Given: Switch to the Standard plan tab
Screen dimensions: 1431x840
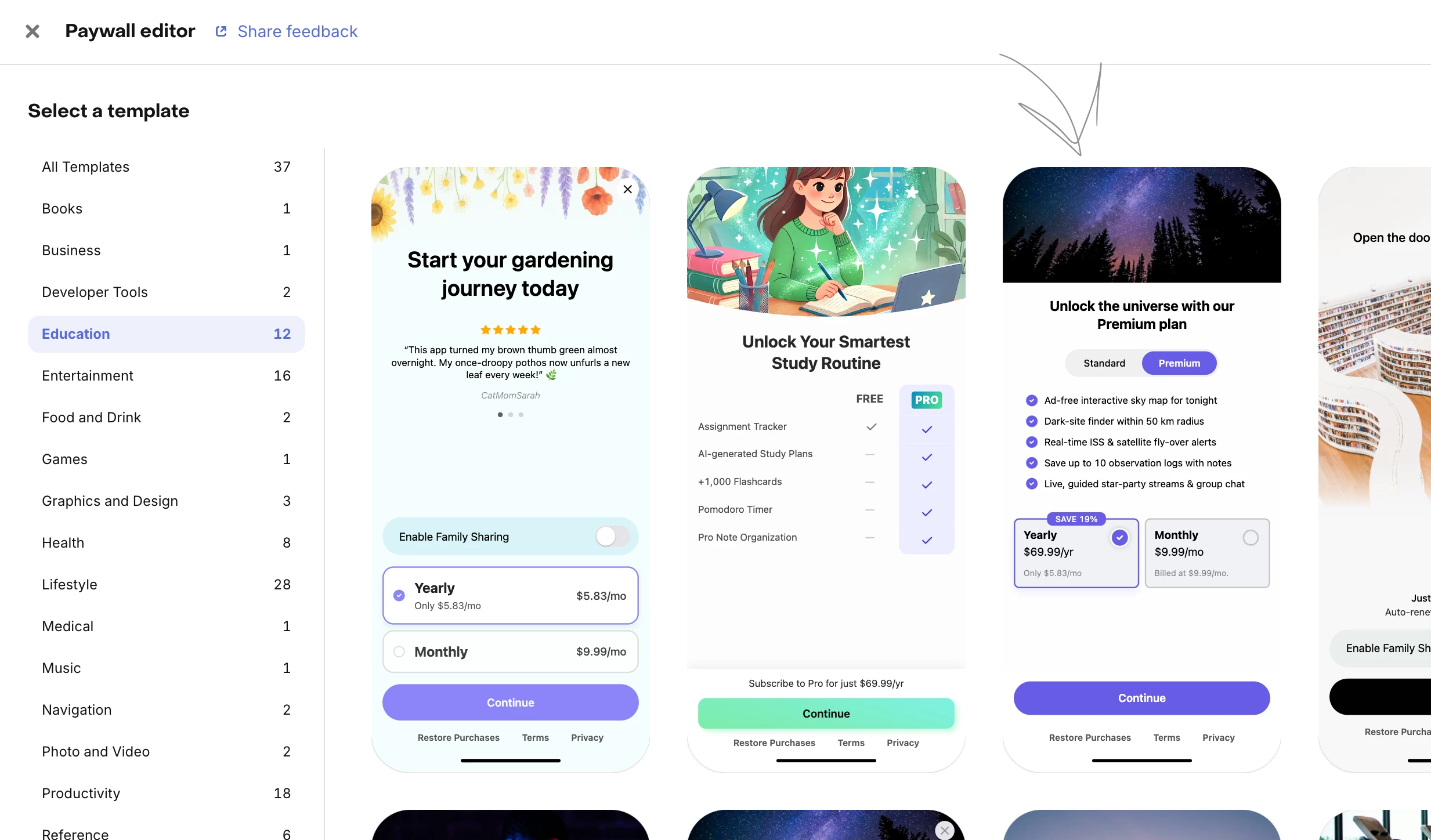Looking at the screenshot, I should tap(1104, 363).
